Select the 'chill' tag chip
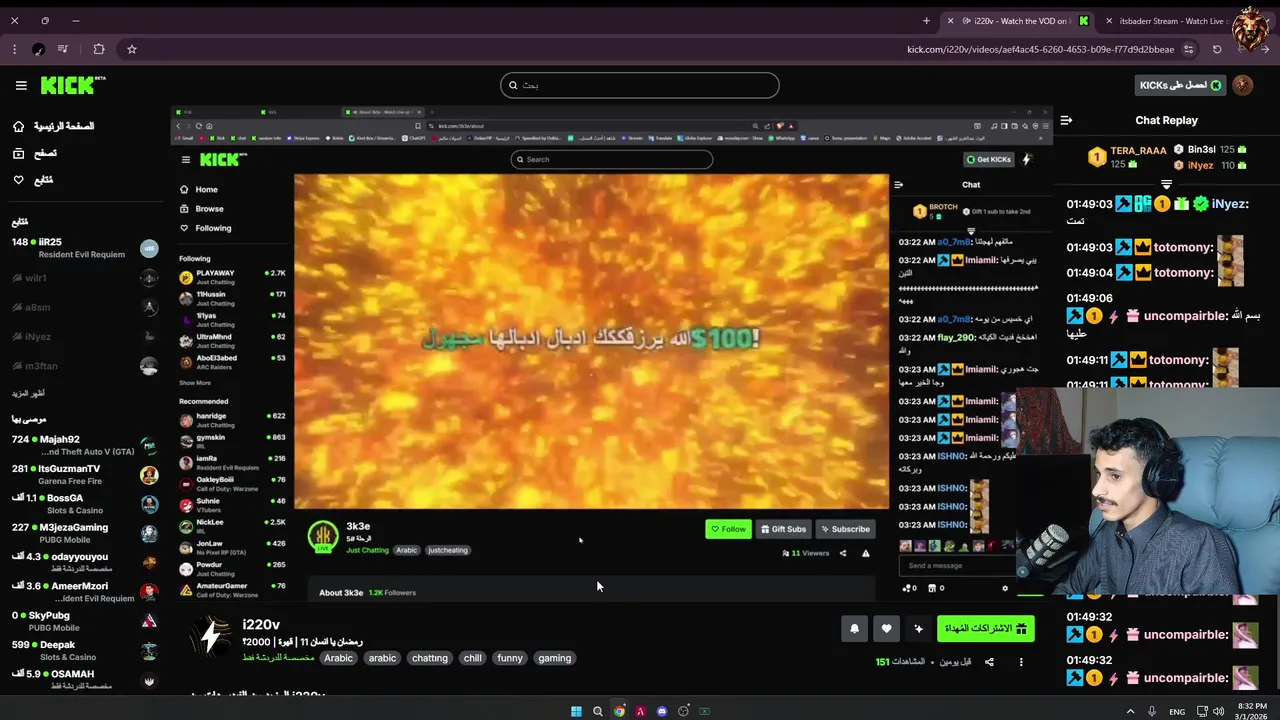Viewport: 1280px width, 720px height. [x=473, y=658]
